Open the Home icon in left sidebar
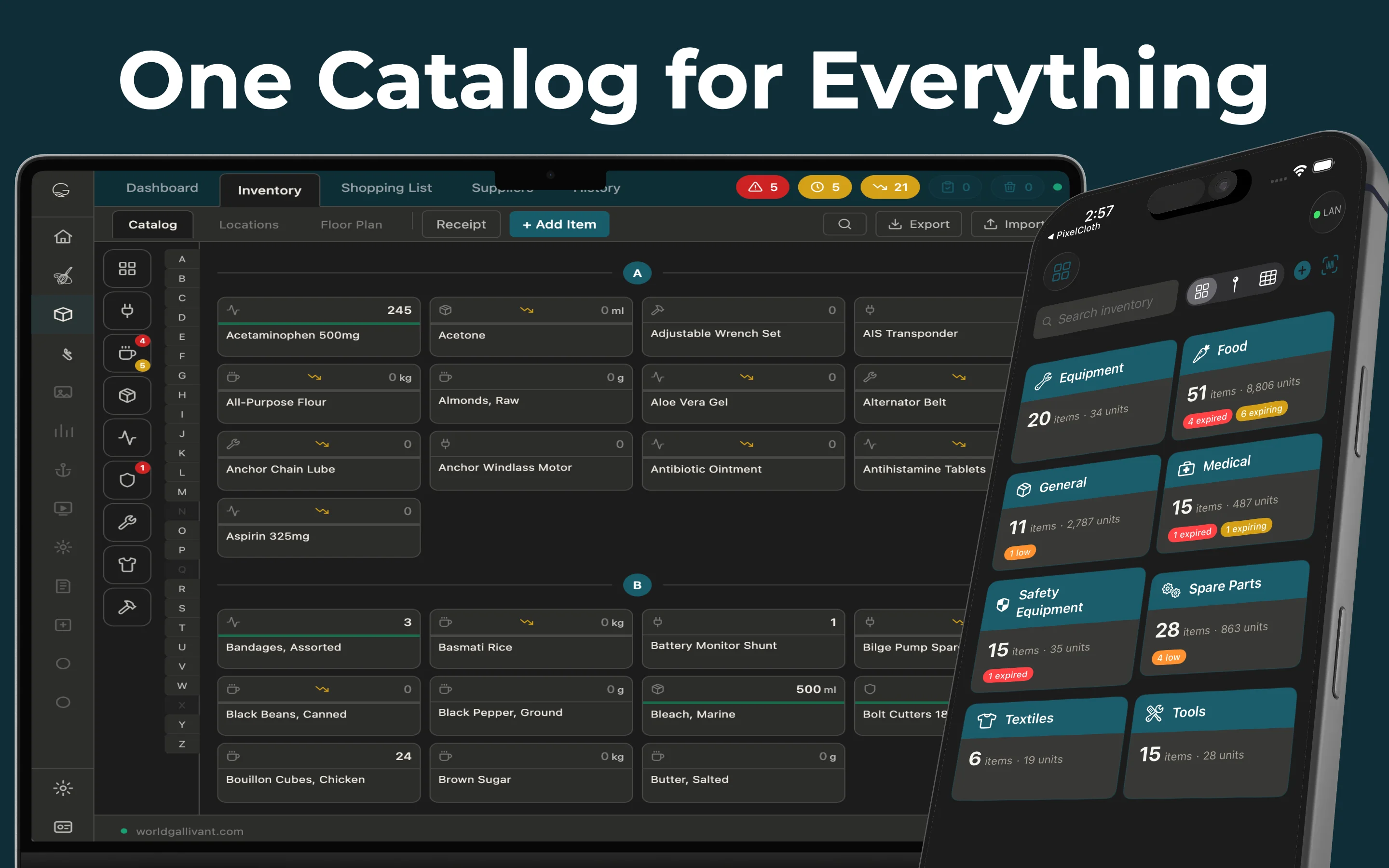The image size is (1389, 868). (x=63, y=236)
